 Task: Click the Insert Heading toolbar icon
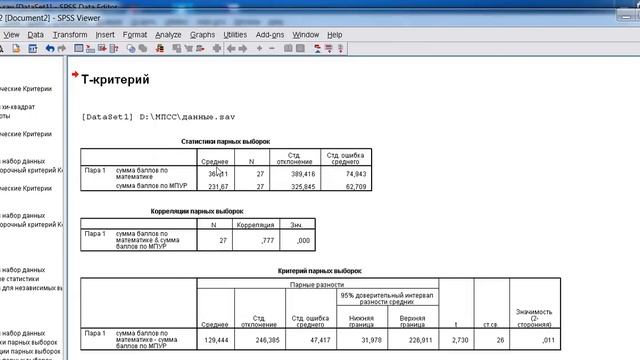coord(317,49)
